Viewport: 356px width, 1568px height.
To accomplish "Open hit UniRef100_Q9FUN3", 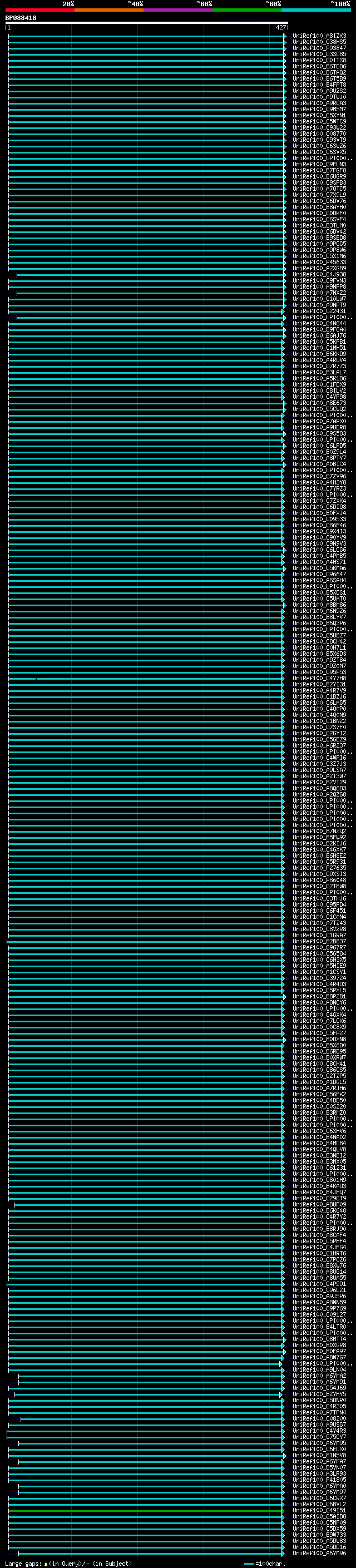I will click(x=319, y=164).
